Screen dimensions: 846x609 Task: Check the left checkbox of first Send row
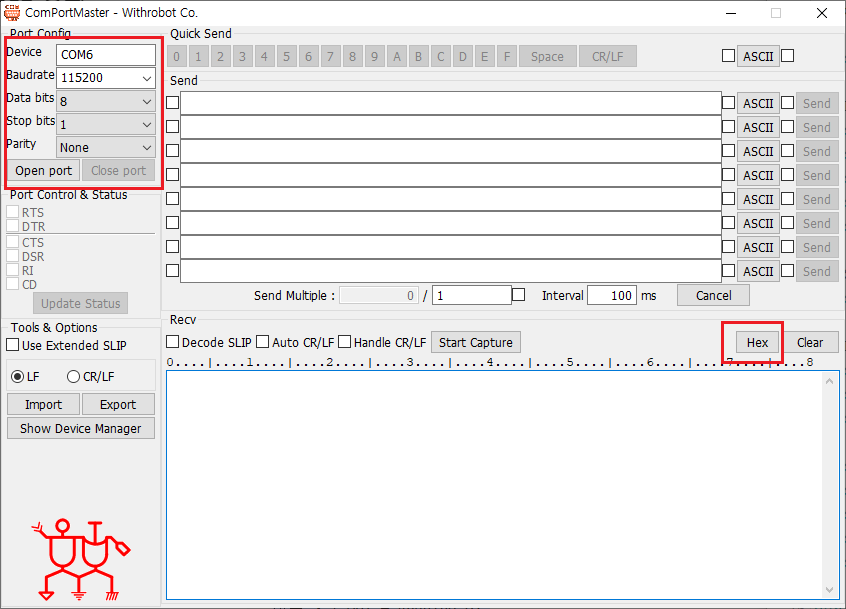coord(173,102)
